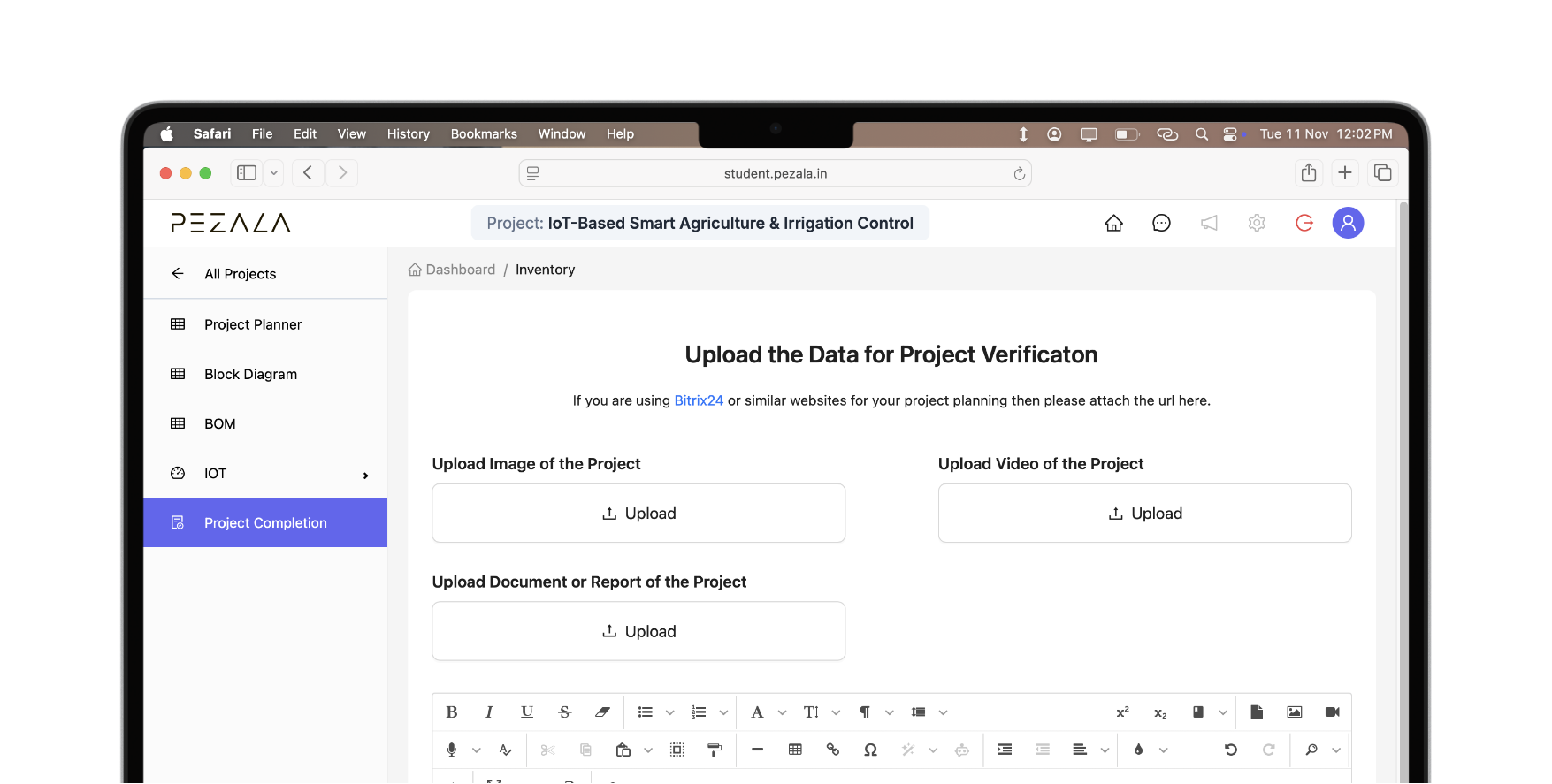This screenshot has height=784, width=1552.
Task: Select Block Diagram in the sidebar
Action: tap(250, 374)
